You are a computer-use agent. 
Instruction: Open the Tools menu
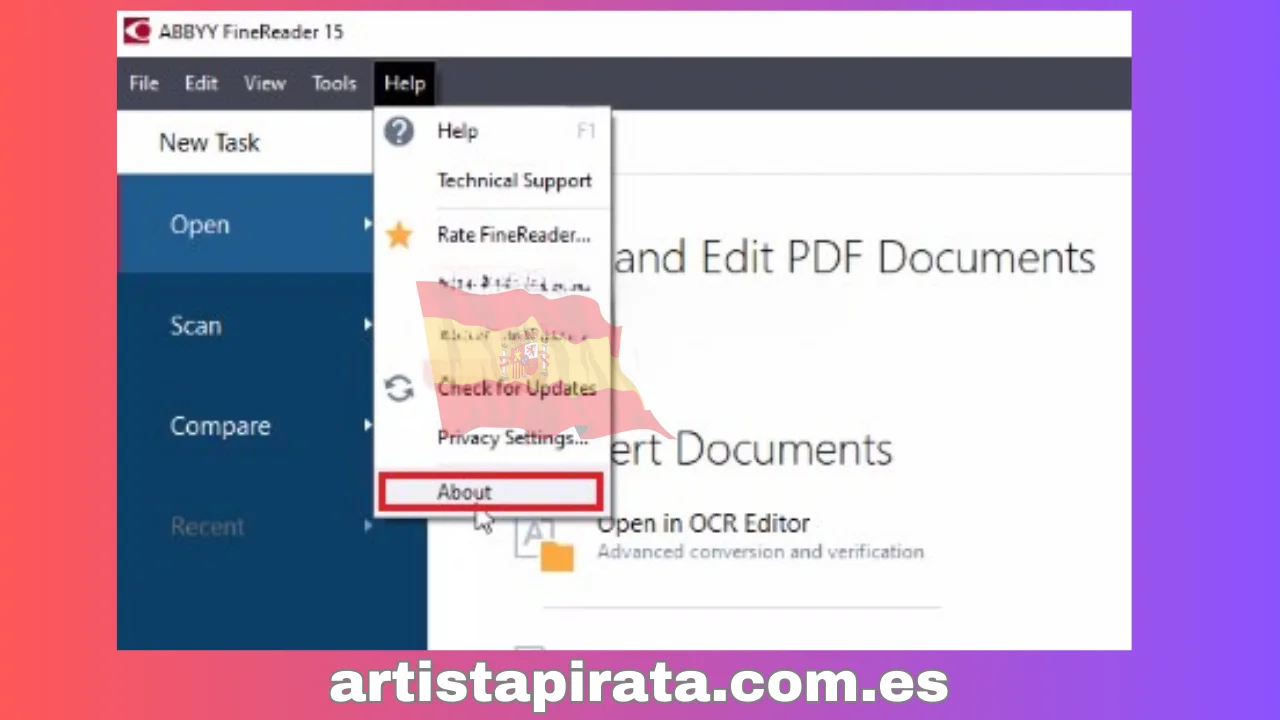[334, 84]
